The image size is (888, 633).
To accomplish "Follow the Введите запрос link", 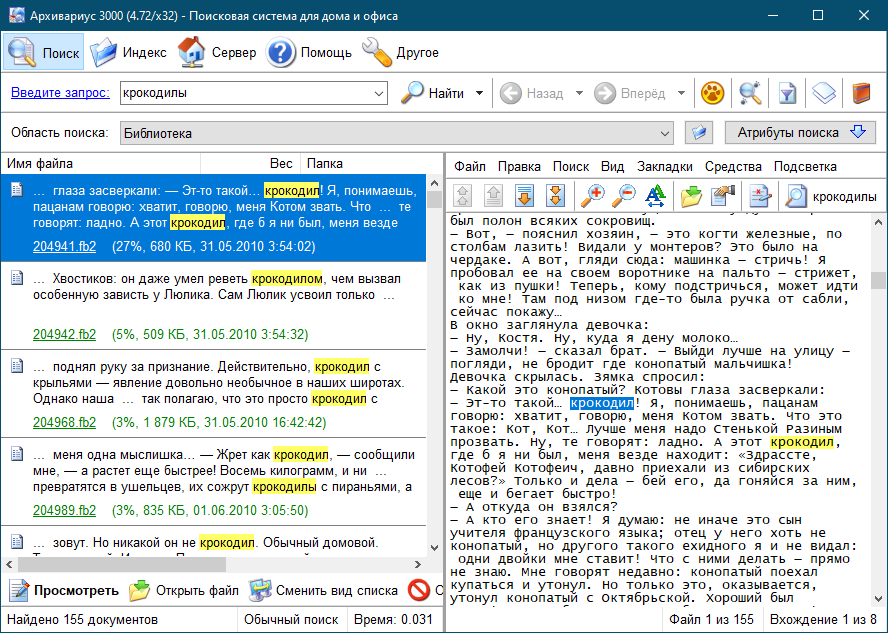I will click(60, 92).
